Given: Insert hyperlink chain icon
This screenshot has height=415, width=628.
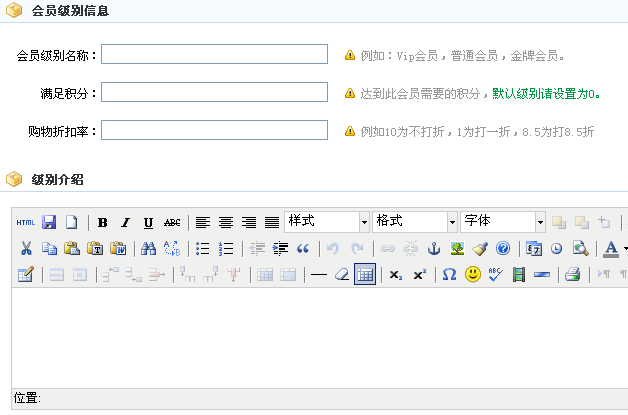Looking at the screenshot, I should tap(387, 248).
